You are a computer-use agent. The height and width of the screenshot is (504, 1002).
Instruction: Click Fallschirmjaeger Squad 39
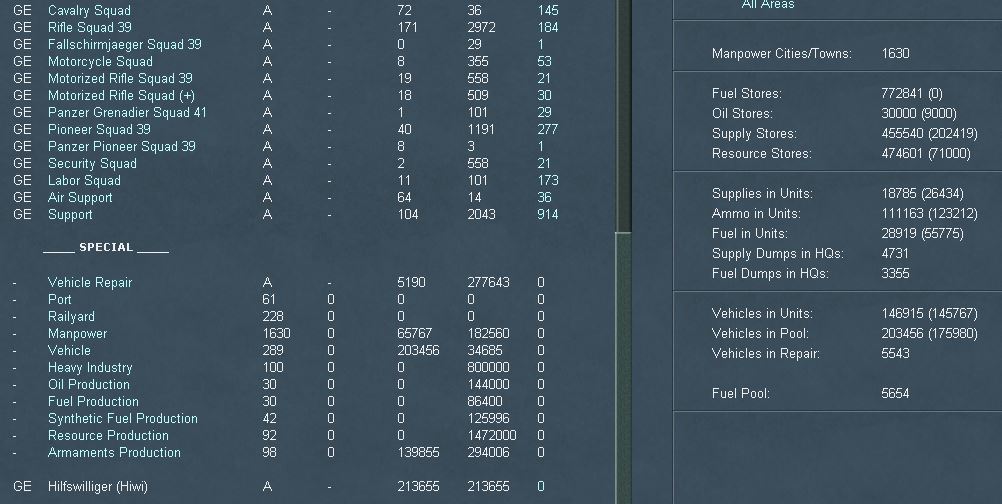[x=124, y=44]
